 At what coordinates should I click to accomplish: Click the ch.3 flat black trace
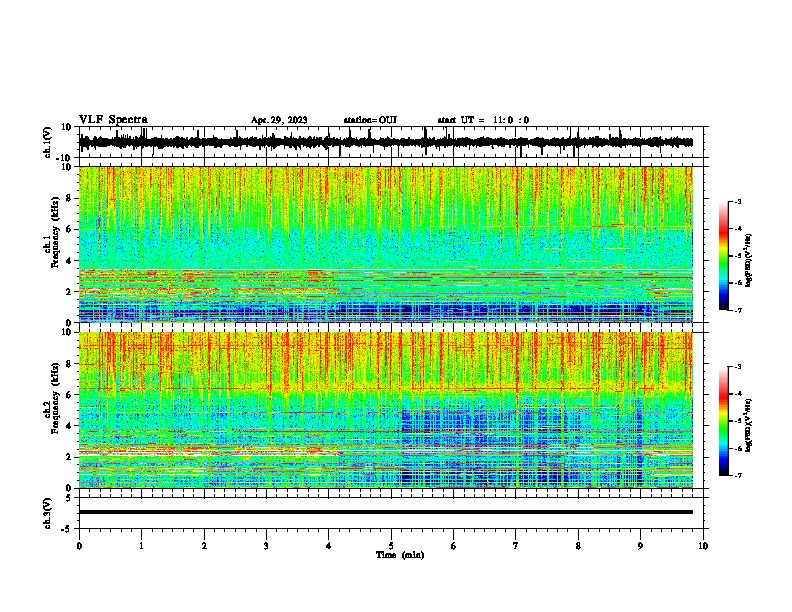pos(386,512)
